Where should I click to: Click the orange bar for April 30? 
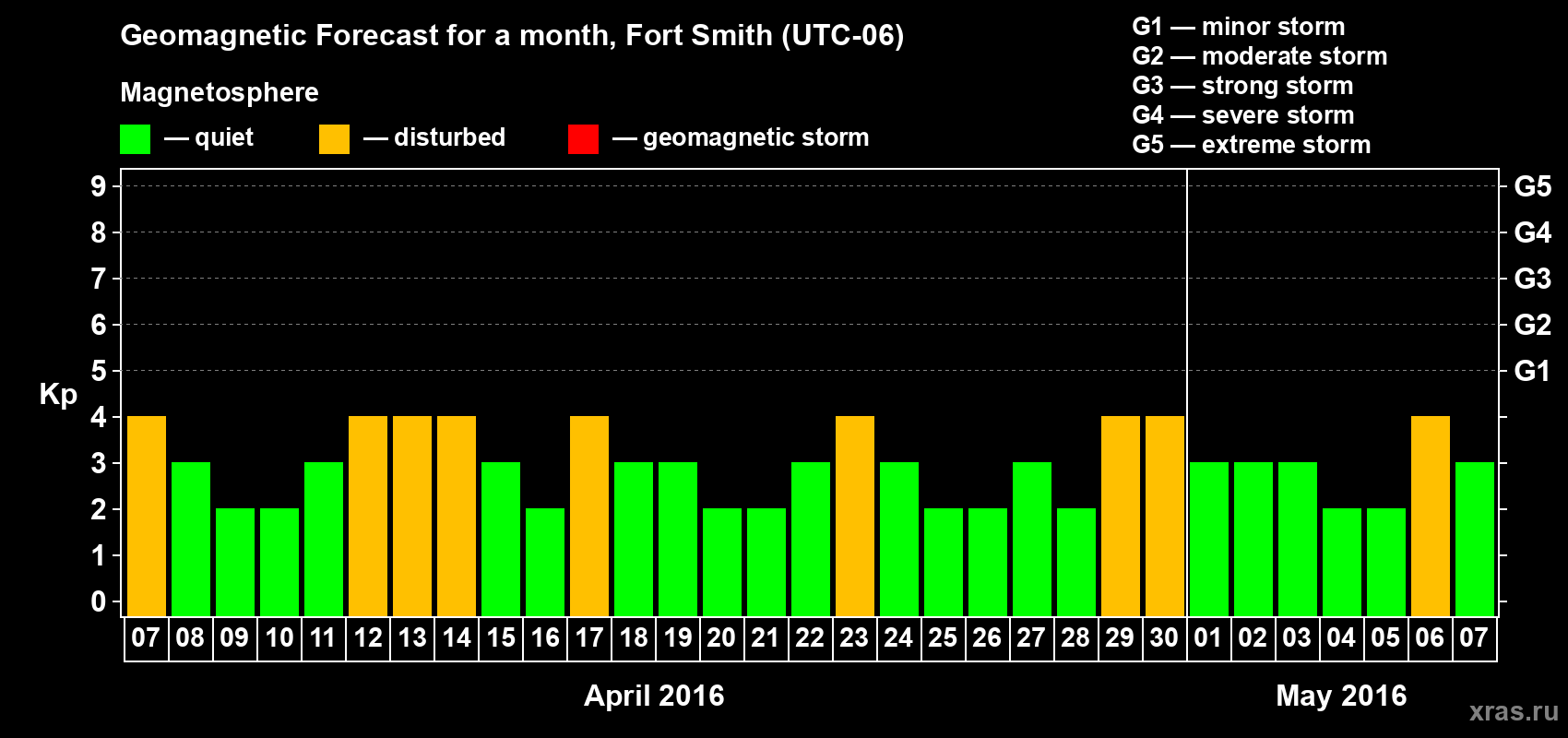(1165, 517)
